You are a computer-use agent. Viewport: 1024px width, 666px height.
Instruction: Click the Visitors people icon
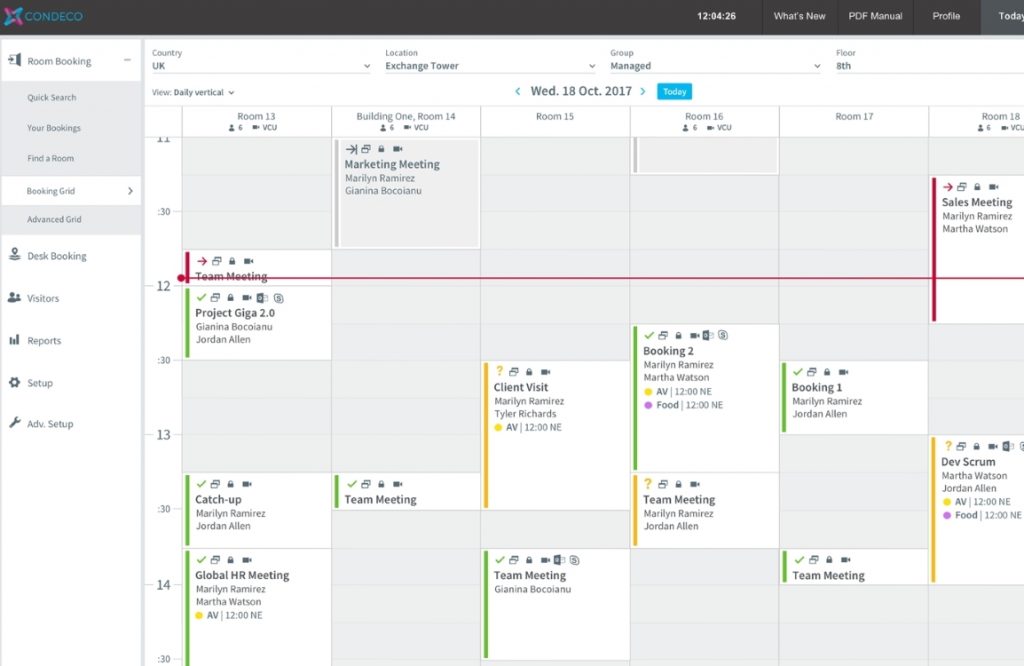(14, 298)
